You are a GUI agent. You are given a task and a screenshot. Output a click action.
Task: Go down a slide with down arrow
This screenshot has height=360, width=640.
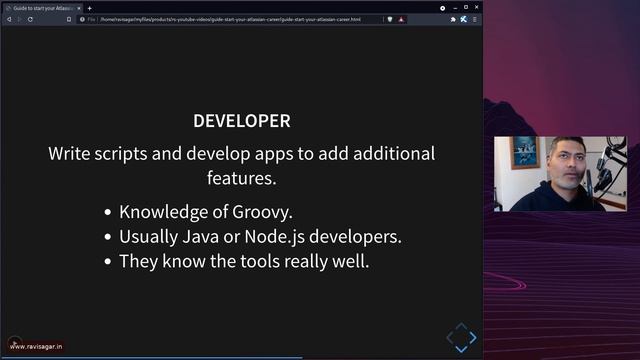(x=461, y=349)
